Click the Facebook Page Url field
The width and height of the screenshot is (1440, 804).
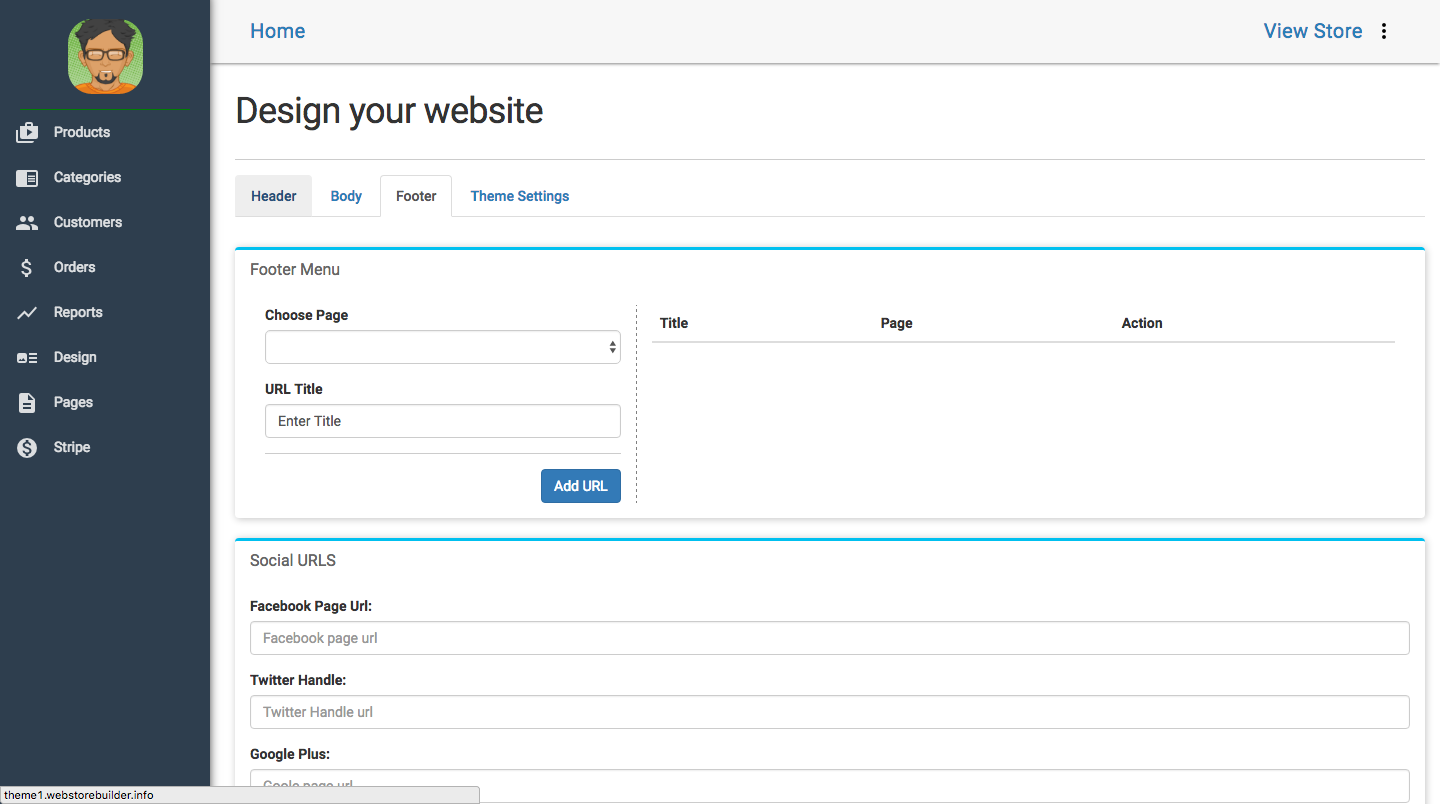click(x=829, y=638)
